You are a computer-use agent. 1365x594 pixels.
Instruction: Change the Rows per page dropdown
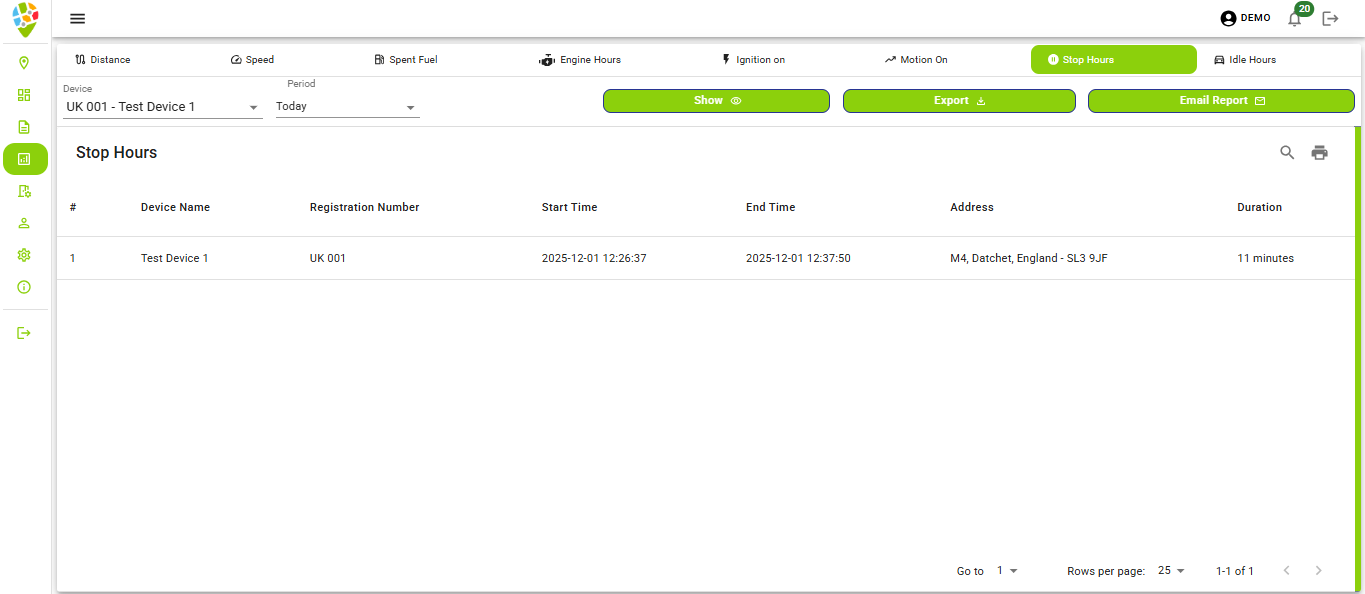tap(1171, 571)
